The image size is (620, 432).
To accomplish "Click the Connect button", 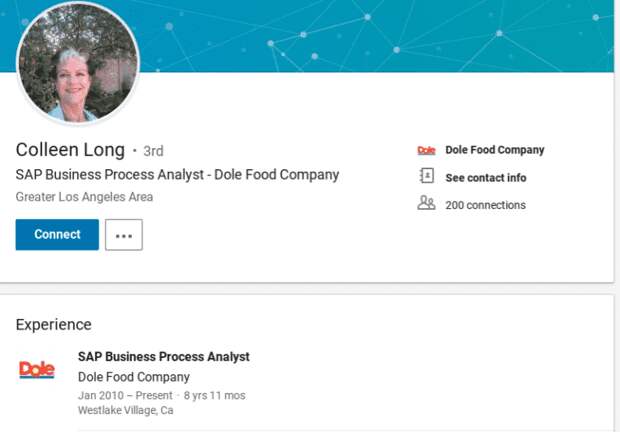I will [x=57, y=235].
